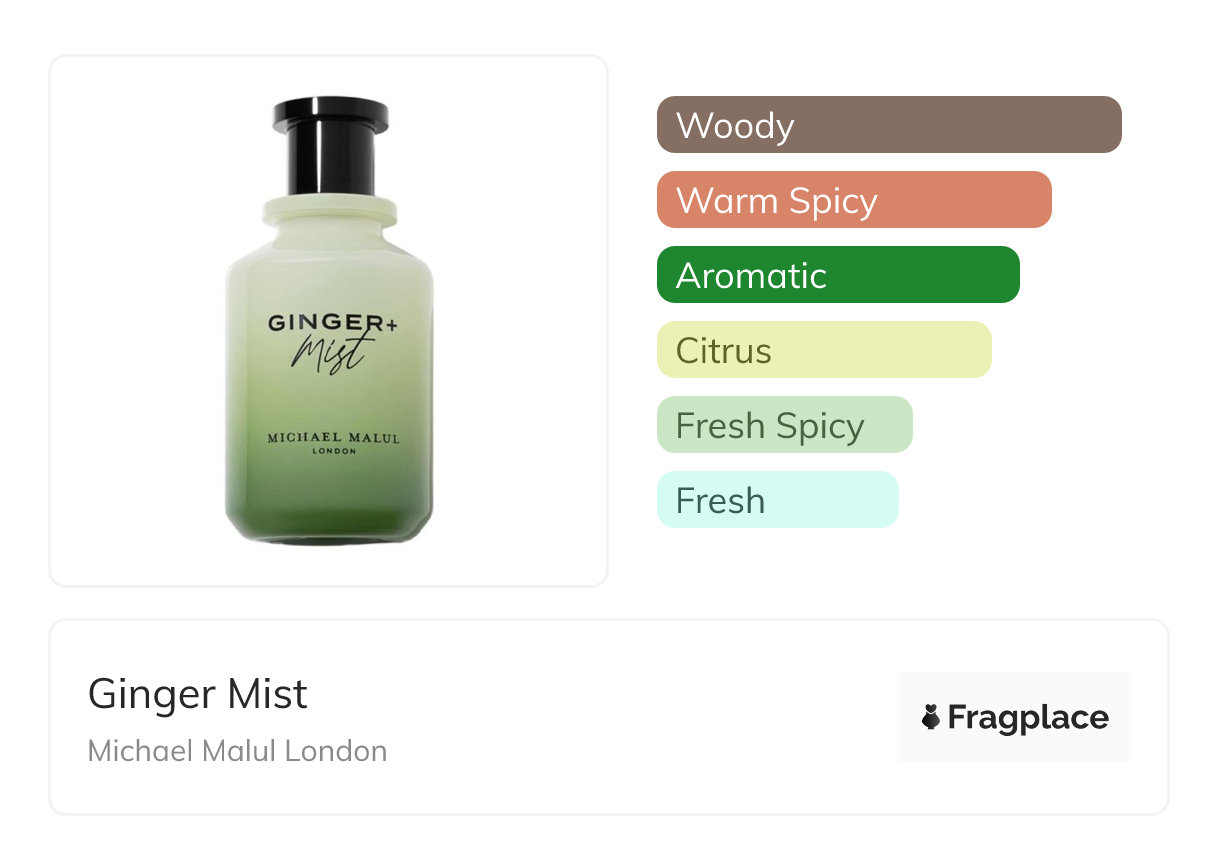Click the black cap of the bottle

click(330, 146)
